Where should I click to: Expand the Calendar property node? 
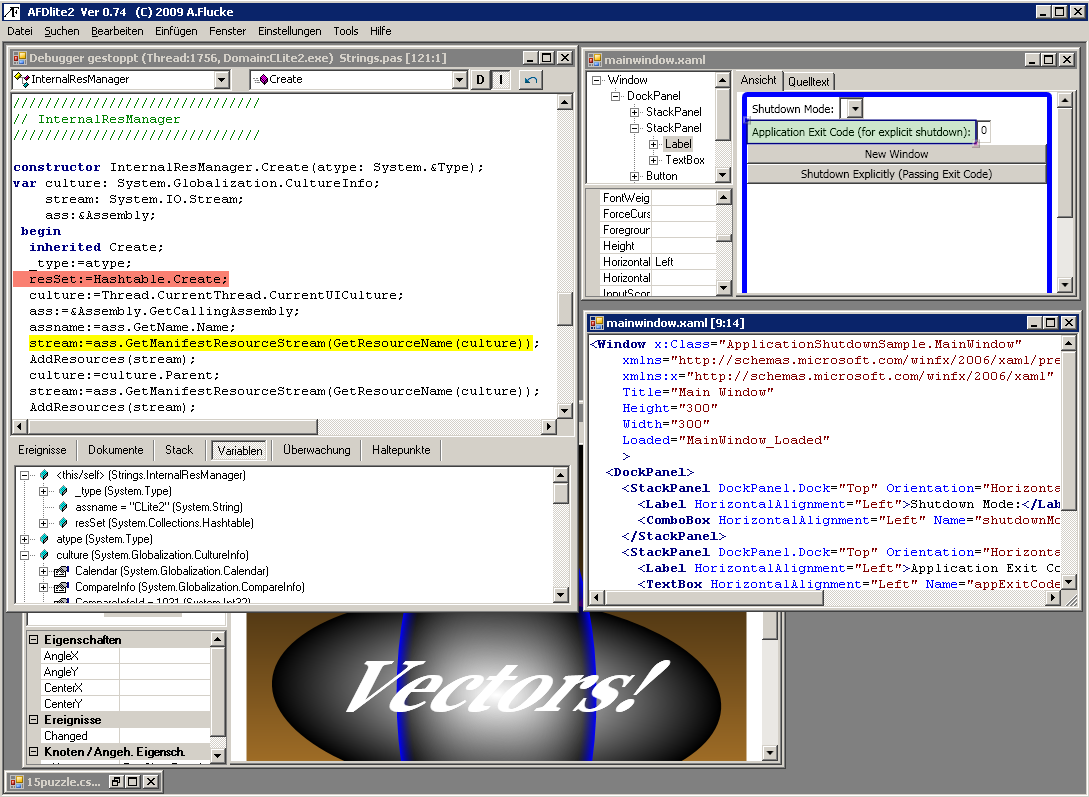pyautogui.click(x=43, y=571)
